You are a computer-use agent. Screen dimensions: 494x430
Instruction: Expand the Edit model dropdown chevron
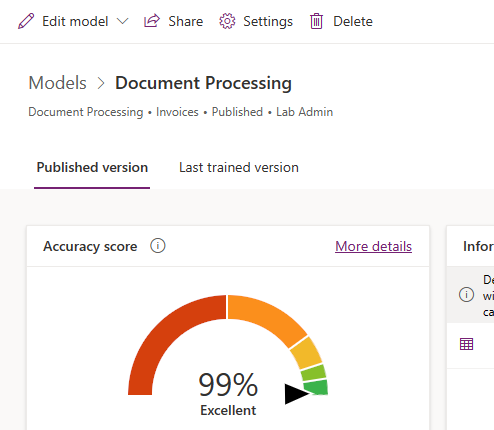pyautogui.click(x=123, y=21)
